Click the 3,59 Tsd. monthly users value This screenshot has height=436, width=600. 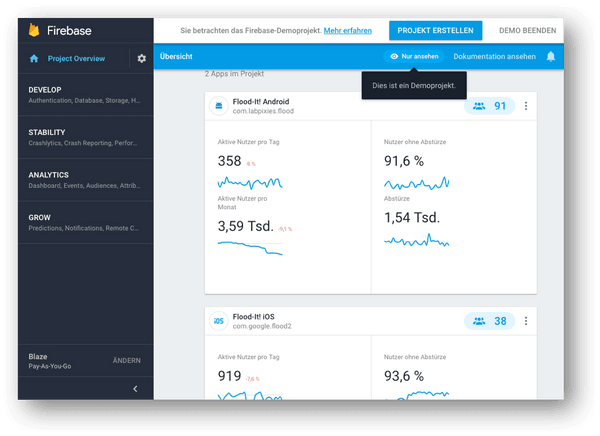[246, 226]
